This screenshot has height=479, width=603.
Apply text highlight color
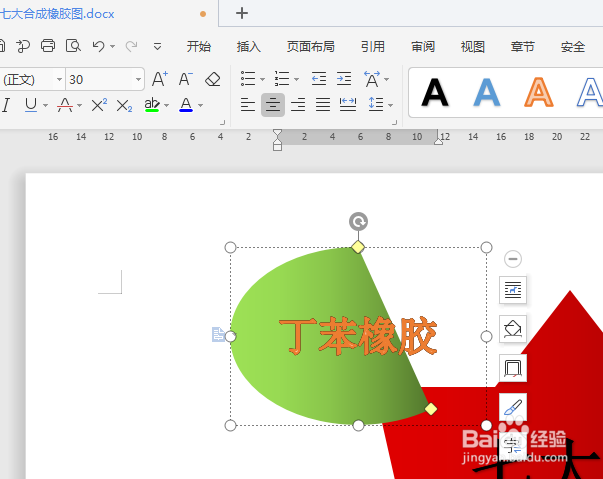point(152,105)
